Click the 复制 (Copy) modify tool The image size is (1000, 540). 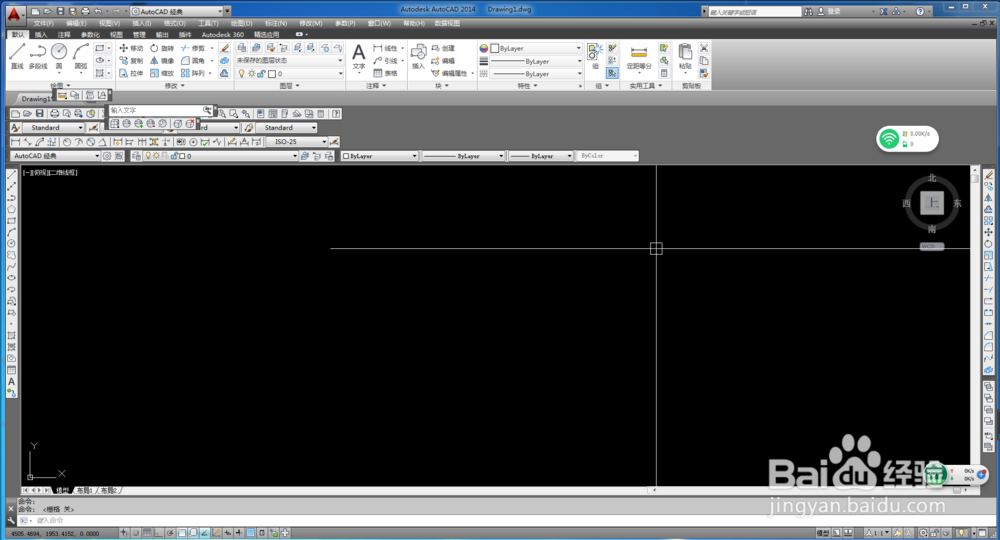(131, 61)
